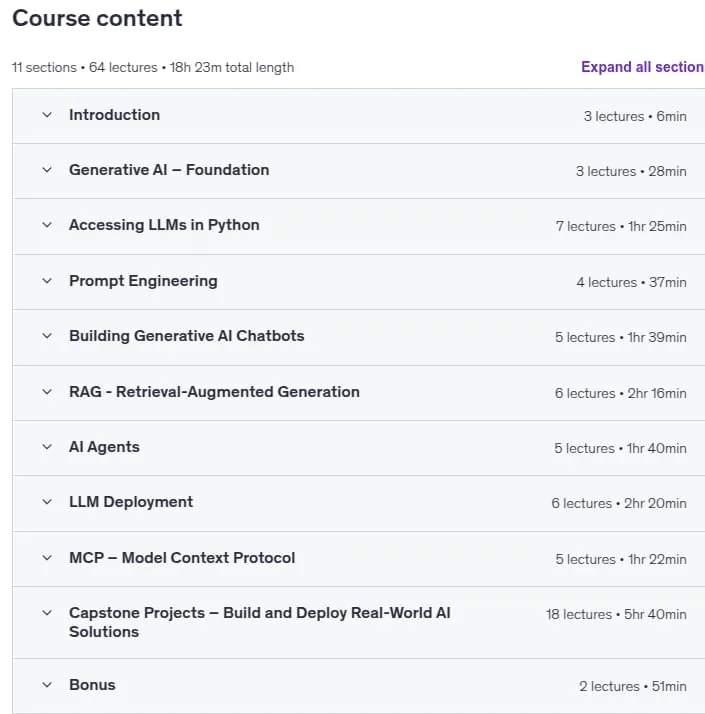Click the 7 lectures • 1hr 25min label

[x=621, y=226]
